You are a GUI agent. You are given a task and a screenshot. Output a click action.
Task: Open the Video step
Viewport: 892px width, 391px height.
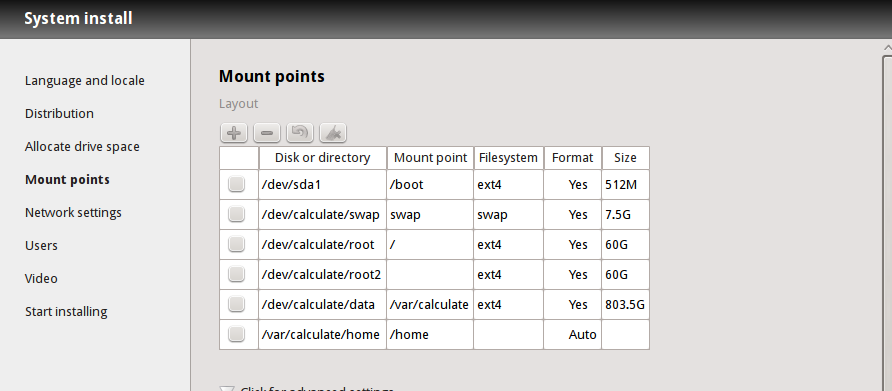(41, 279)
